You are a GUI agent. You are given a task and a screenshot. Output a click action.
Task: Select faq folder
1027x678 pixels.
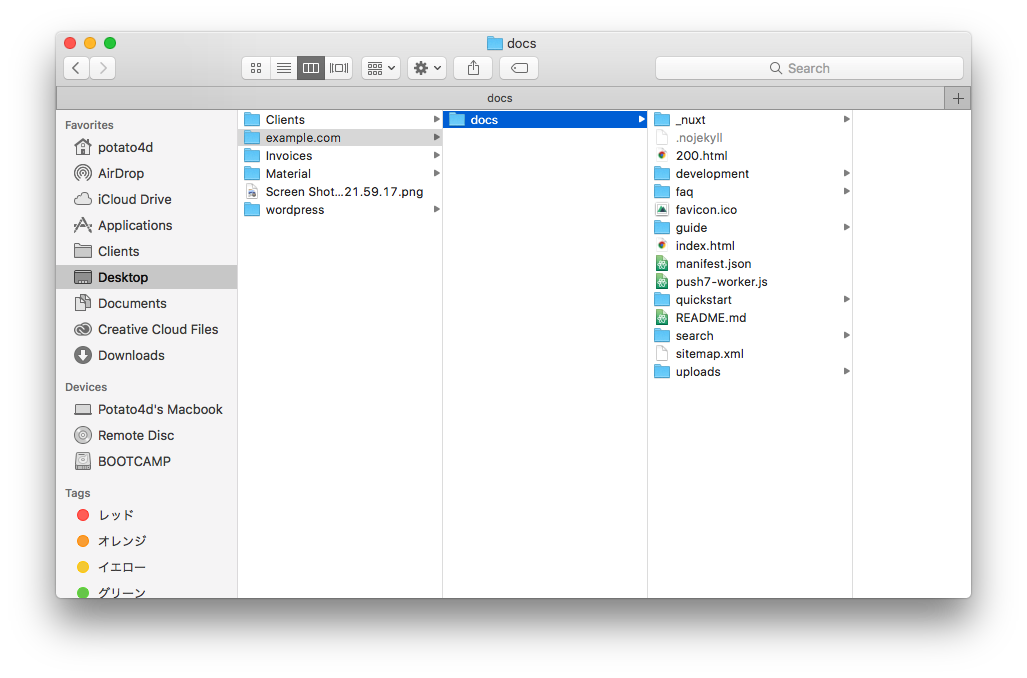[x=750, y=192]
